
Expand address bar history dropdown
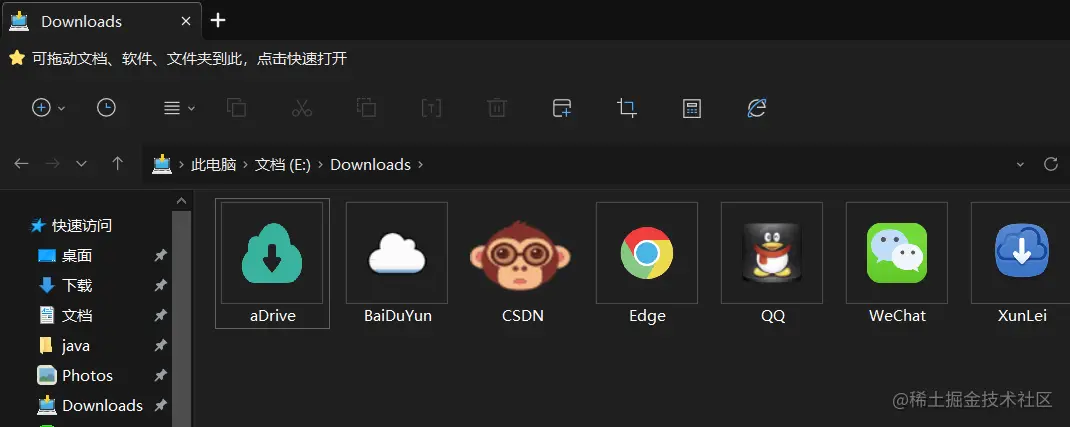coord(1020,164)
